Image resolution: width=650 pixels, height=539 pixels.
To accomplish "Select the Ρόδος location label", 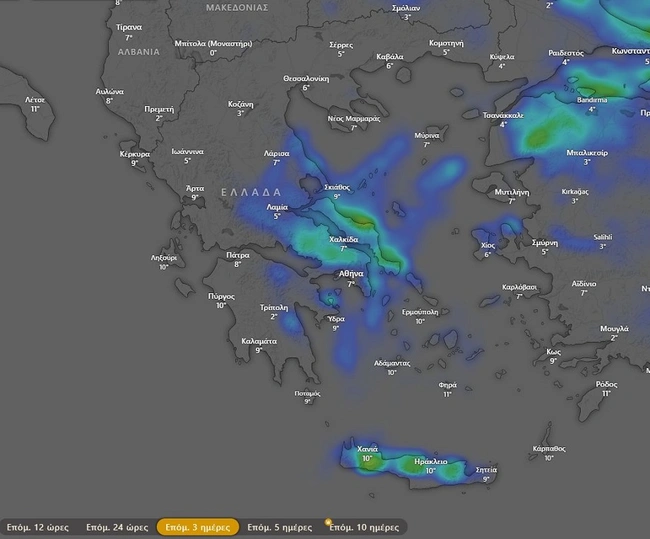I will coord(606,384).
